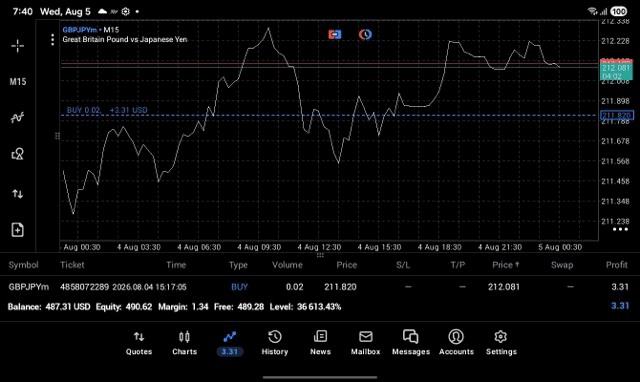The width and height of the screenshot is (640, 382).
Task: Tap the 212.081 current price tag
Action: (x=616, y=70)
